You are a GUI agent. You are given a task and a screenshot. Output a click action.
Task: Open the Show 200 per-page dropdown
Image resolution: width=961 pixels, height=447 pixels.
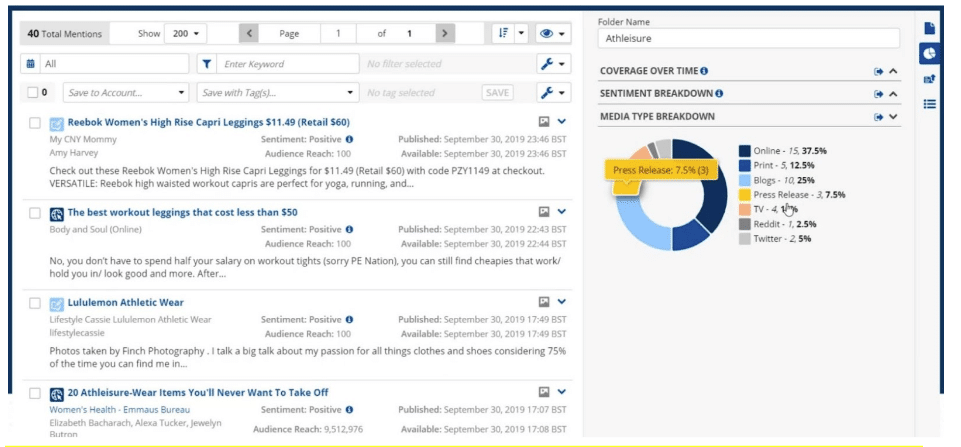186,33
